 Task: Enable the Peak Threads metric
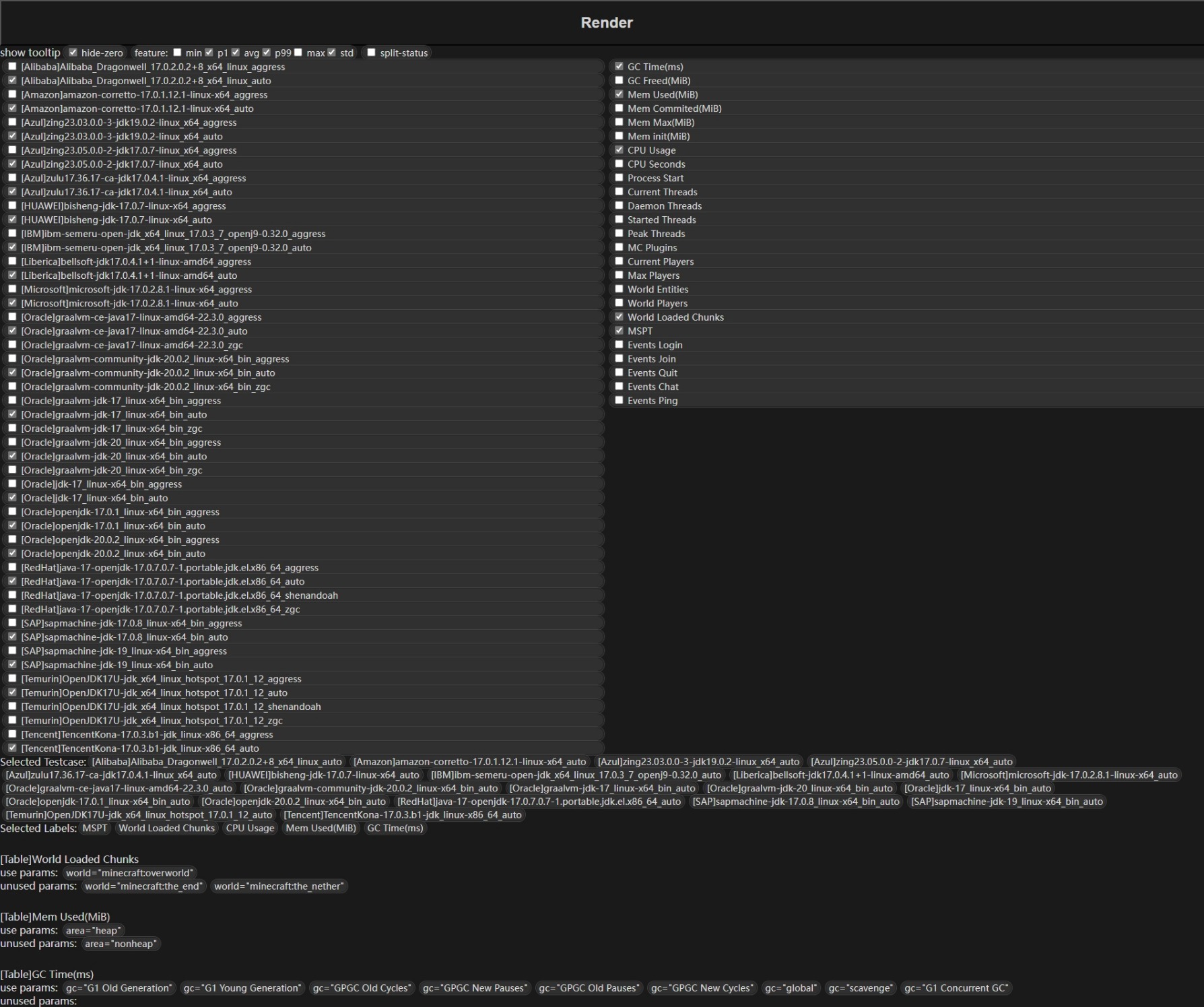(x=620, y=234)
